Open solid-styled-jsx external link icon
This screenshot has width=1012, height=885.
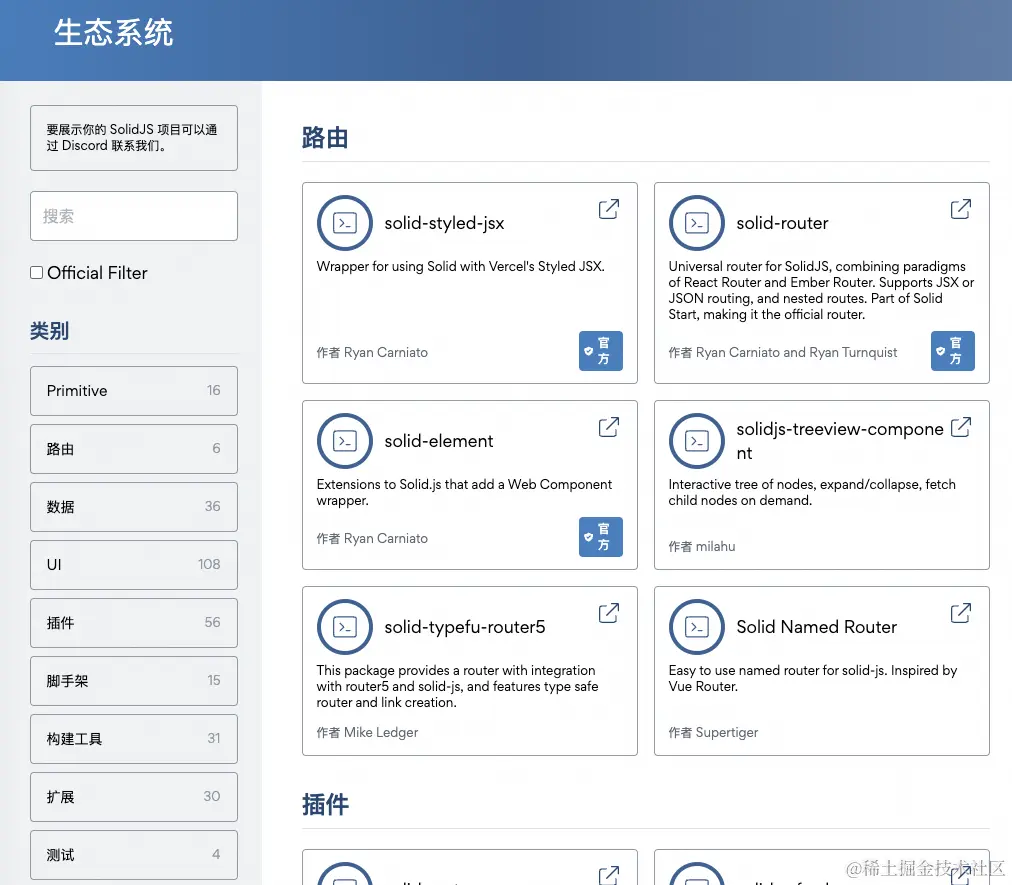coord(608,209)
